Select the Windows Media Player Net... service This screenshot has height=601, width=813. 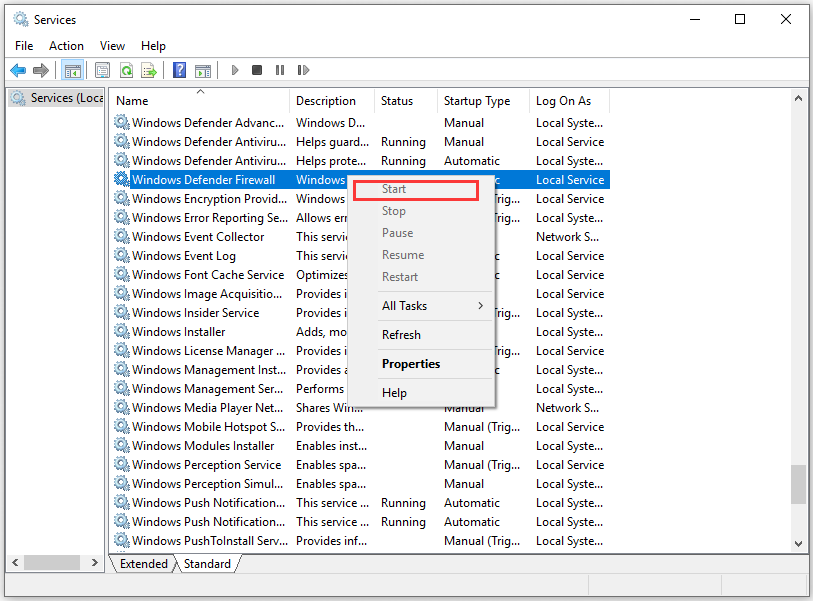tap(207, 408)
